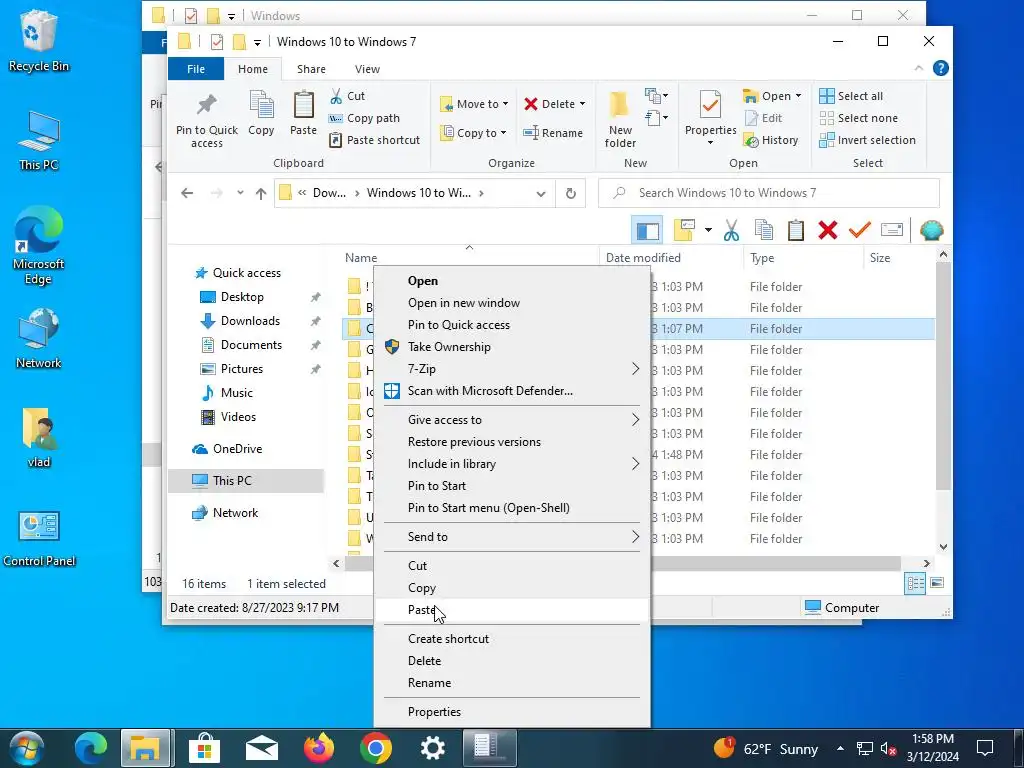Select Music in the navigation pane
The width and height of the screenshot is (1024, 768).
click(x=236, y=392)
